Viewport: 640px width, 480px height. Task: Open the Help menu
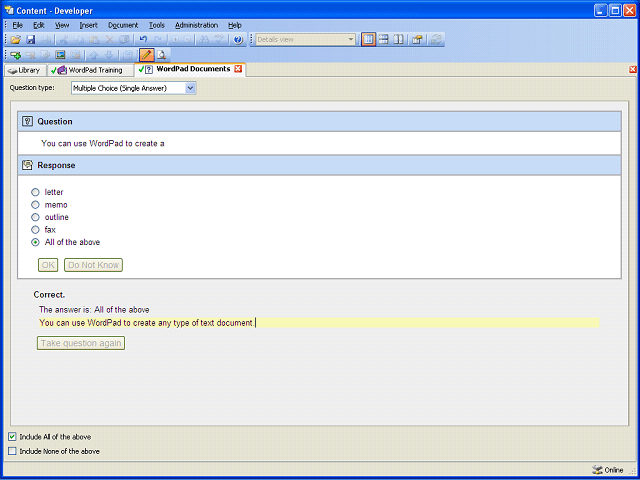[235, 25]
